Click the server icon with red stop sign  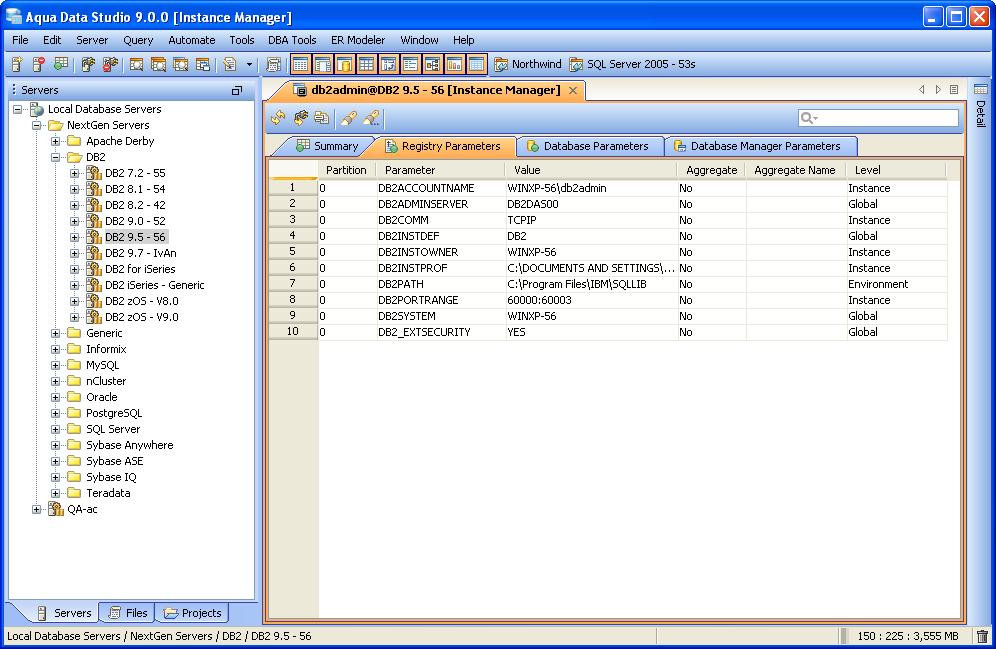click(x=39, y=64)
